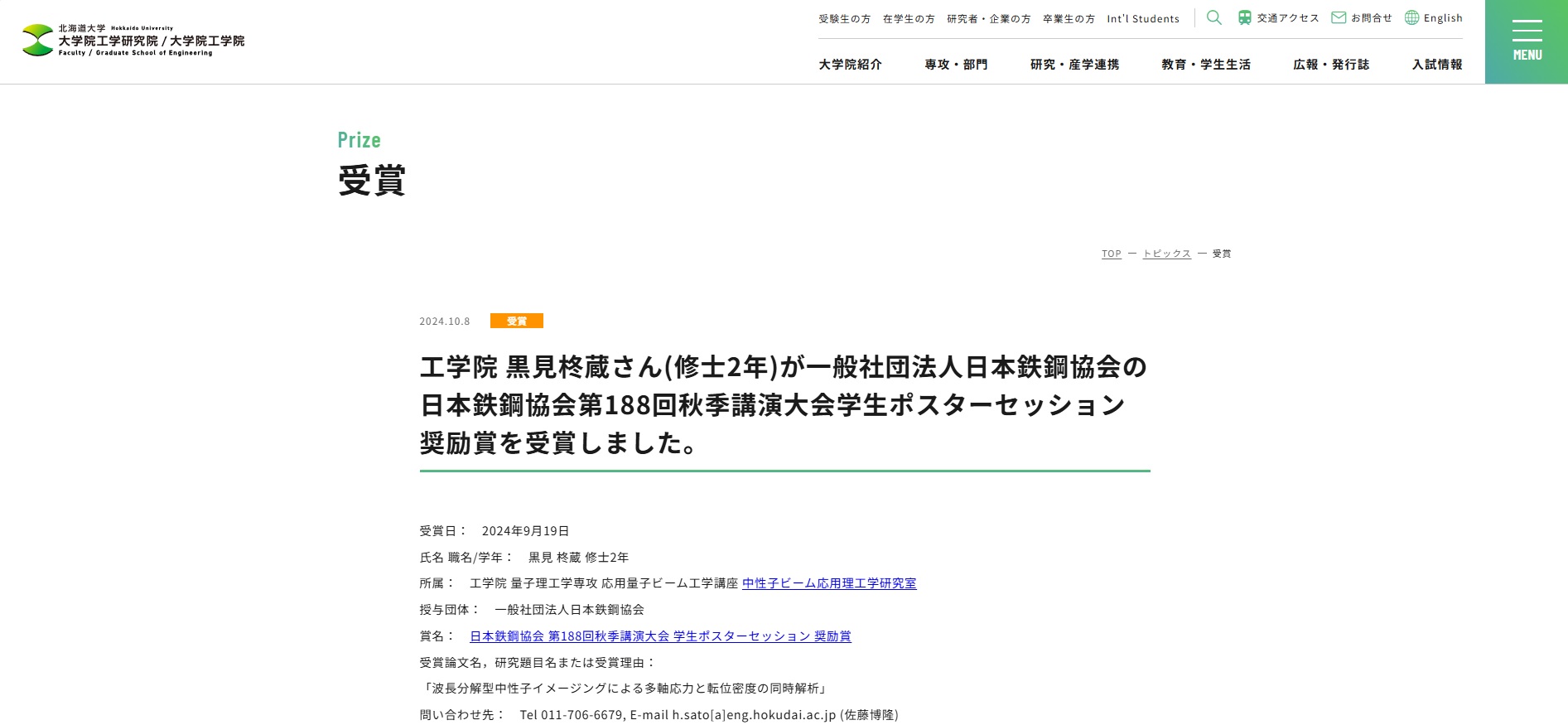Click the train icon for 交通アクセス
This screenshot has height=725, width=1568.
(x=1245, y=17)
